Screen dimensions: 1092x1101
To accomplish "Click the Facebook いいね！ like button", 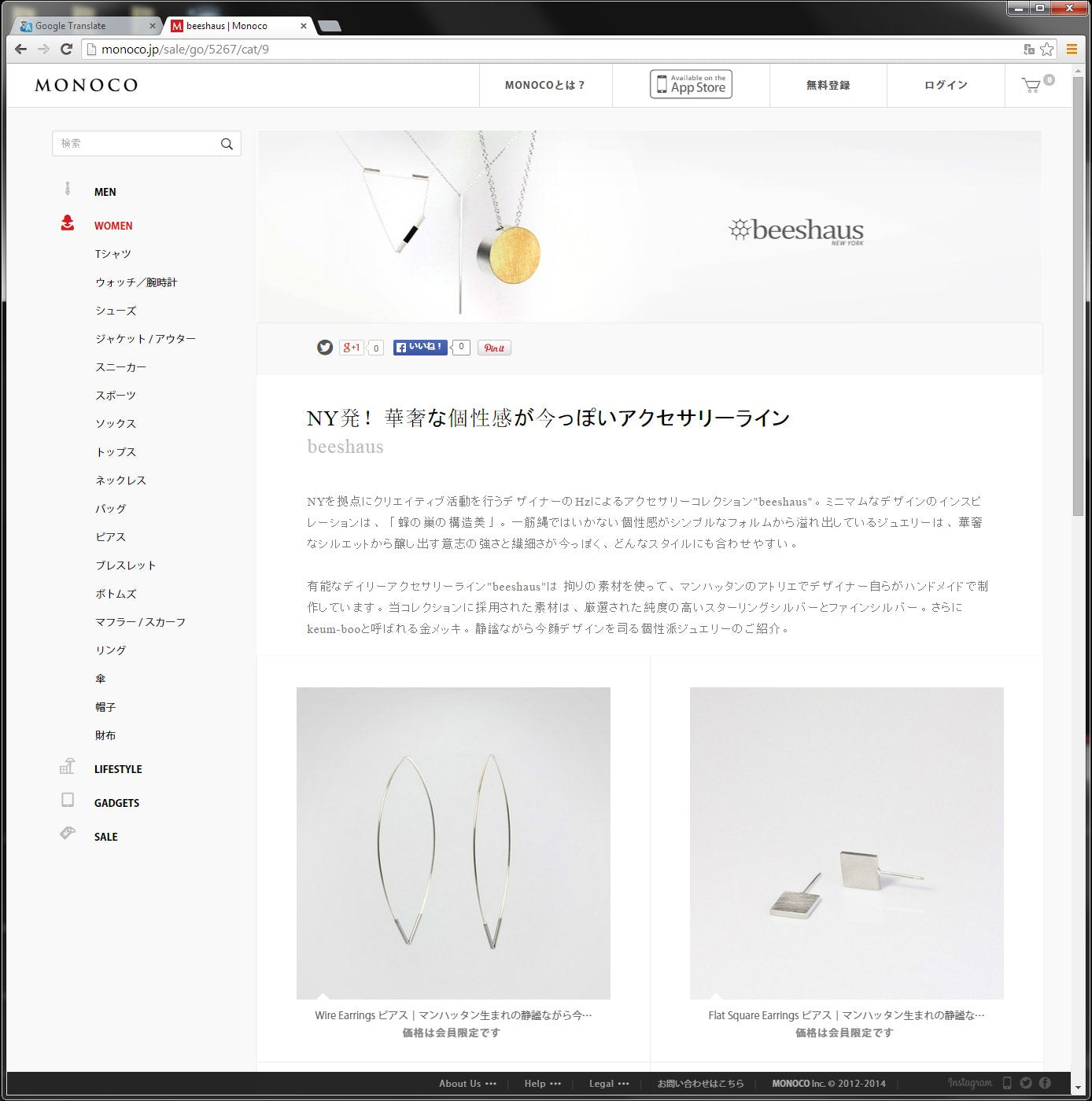I will click(420, 347).
